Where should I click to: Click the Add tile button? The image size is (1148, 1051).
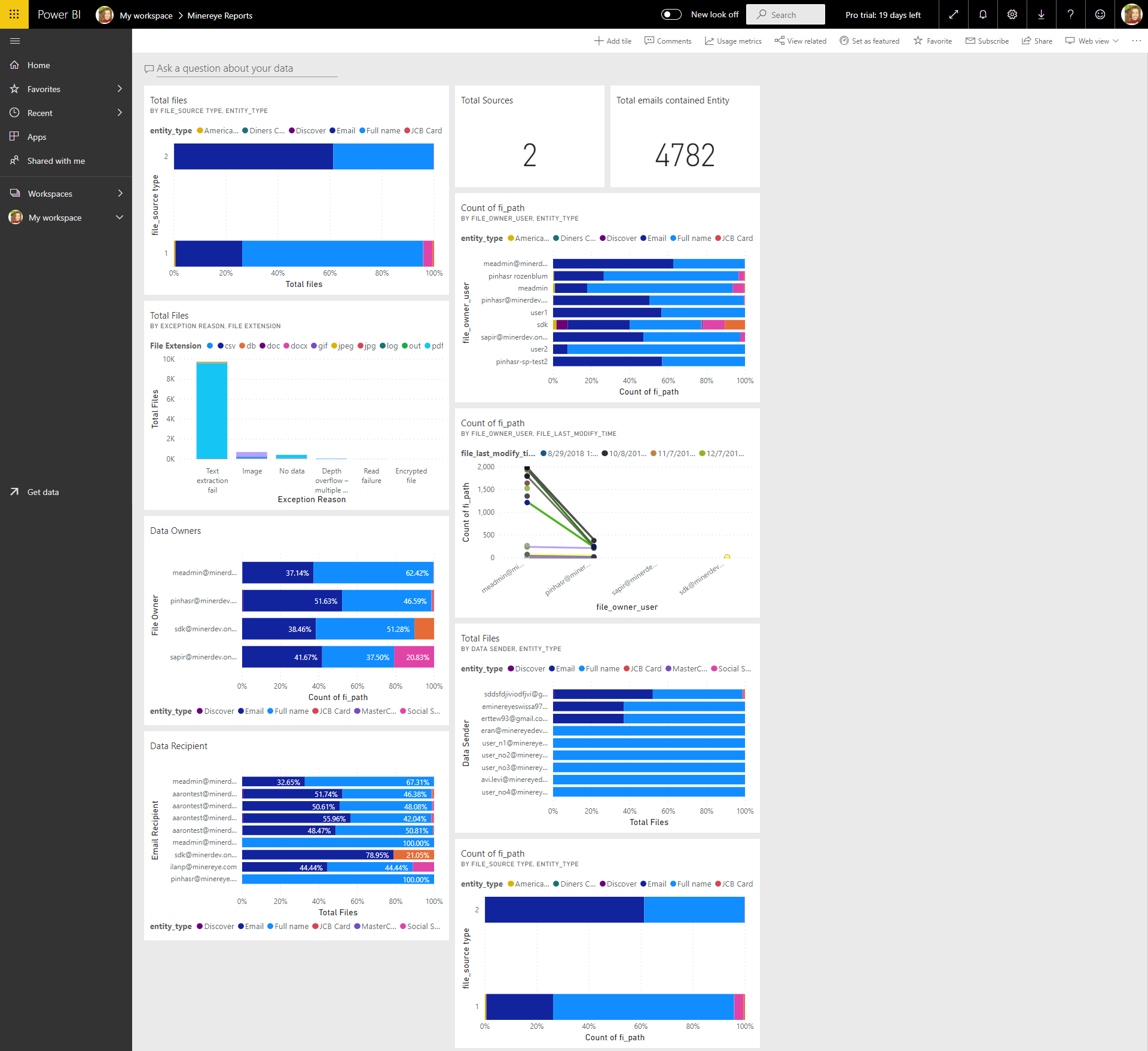[612, 41]
